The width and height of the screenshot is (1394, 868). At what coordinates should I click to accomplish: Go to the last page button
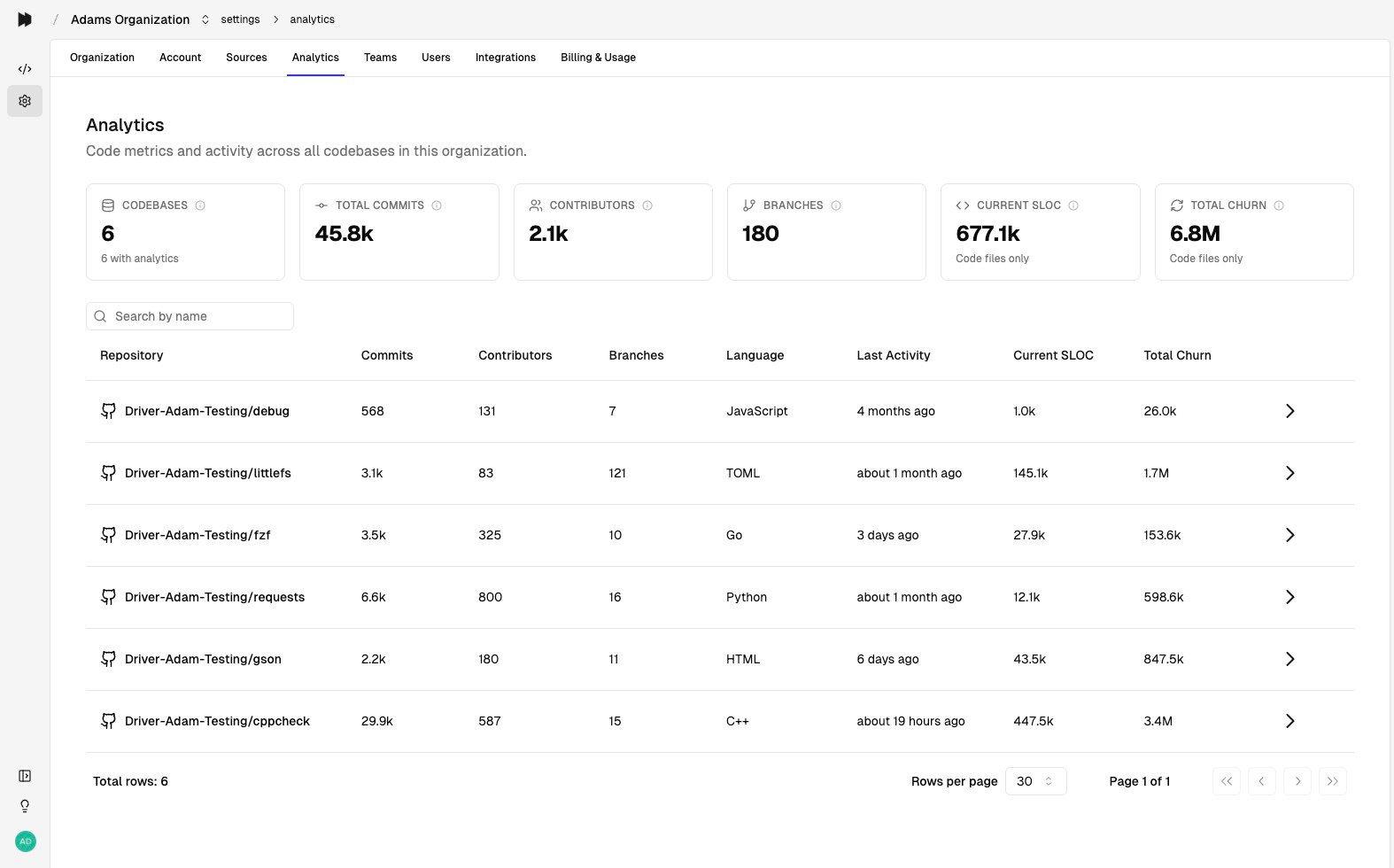tap(1333, 781)
